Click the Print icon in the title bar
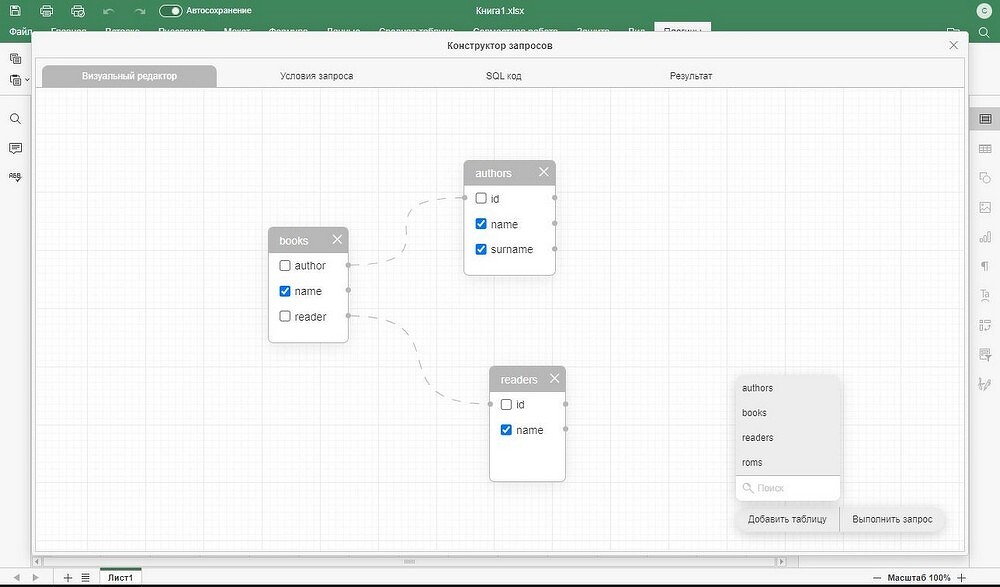The image size is (1000, 587). (46, 10)
